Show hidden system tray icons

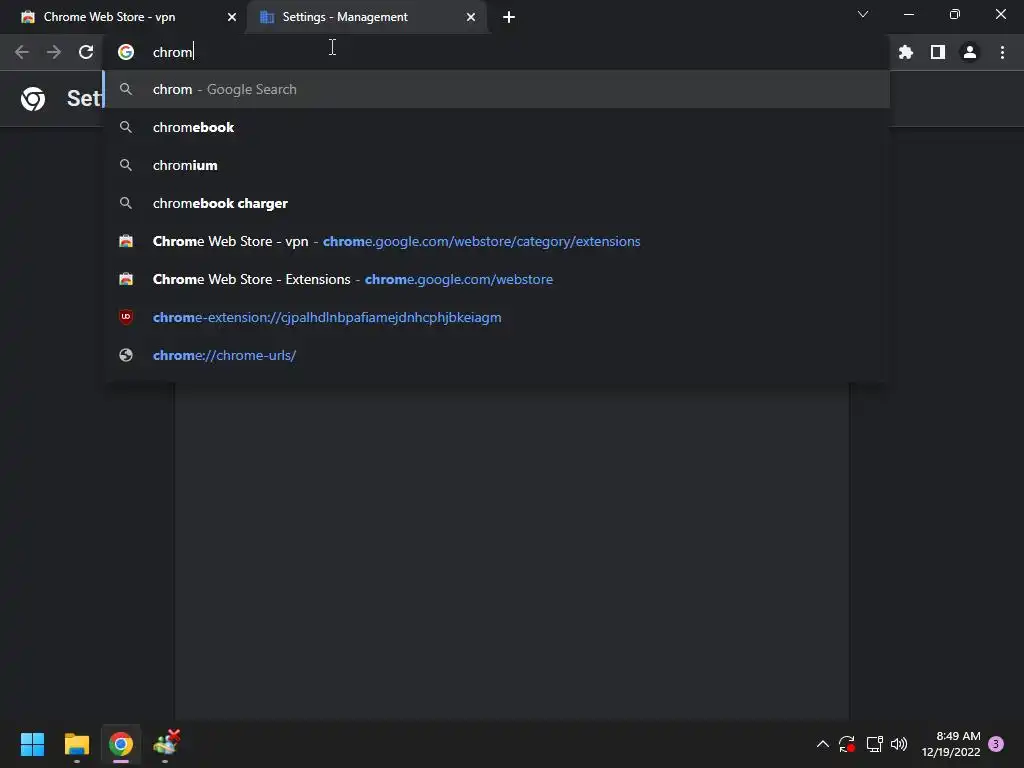pyautogui.click(x=823, y=744)
